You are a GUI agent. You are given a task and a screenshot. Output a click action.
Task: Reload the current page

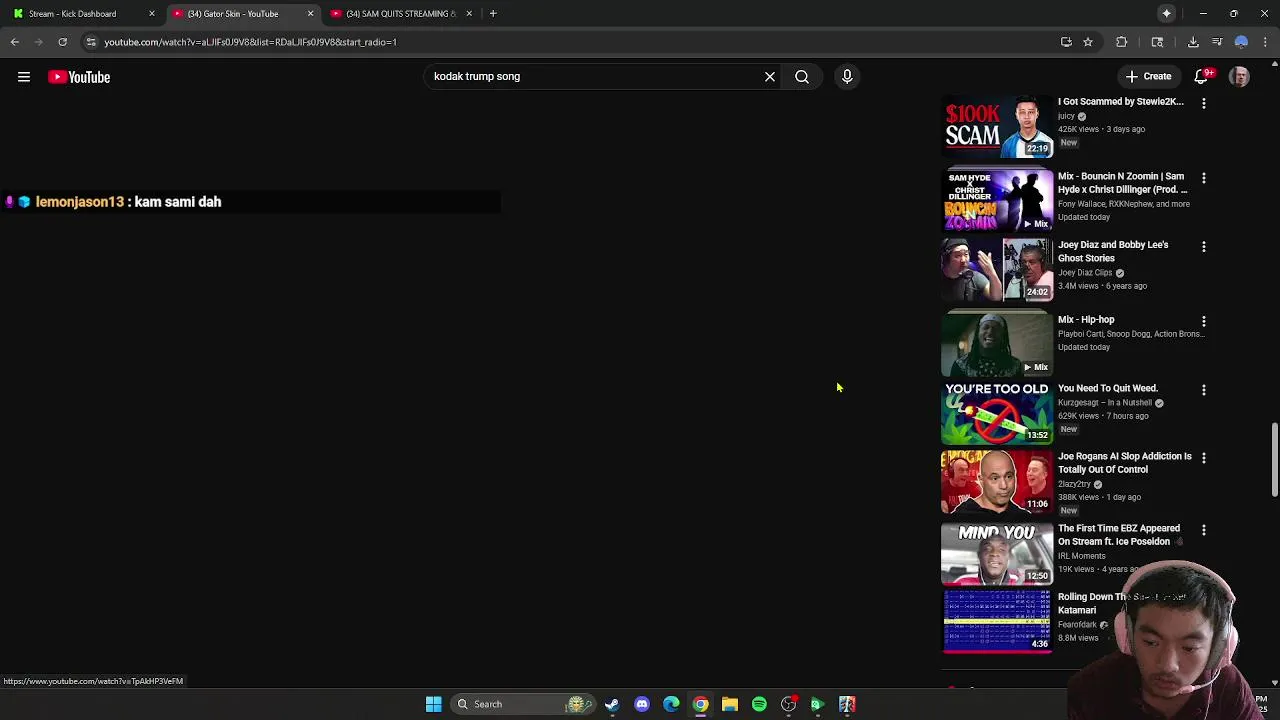[x=62, y=42]
